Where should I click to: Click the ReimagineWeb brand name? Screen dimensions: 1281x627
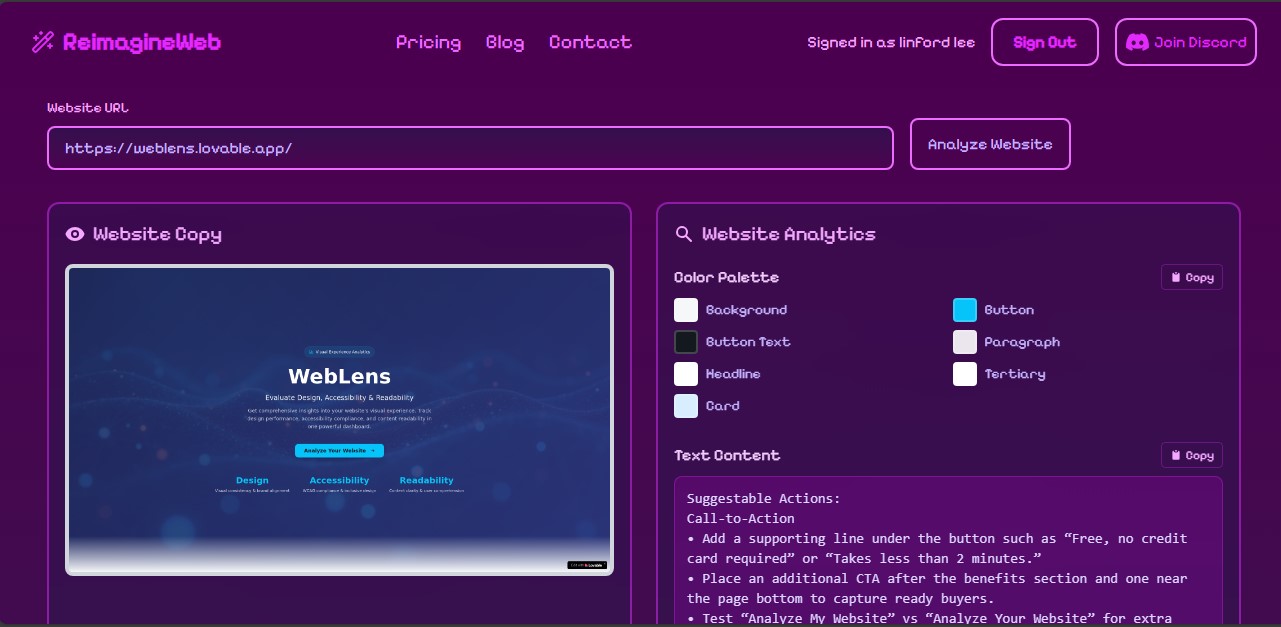(x=142, y=42)
